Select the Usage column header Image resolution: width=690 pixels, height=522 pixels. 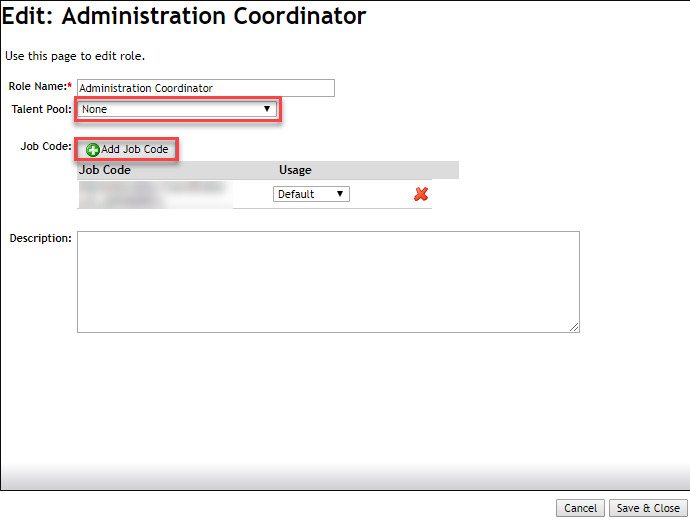295,170
